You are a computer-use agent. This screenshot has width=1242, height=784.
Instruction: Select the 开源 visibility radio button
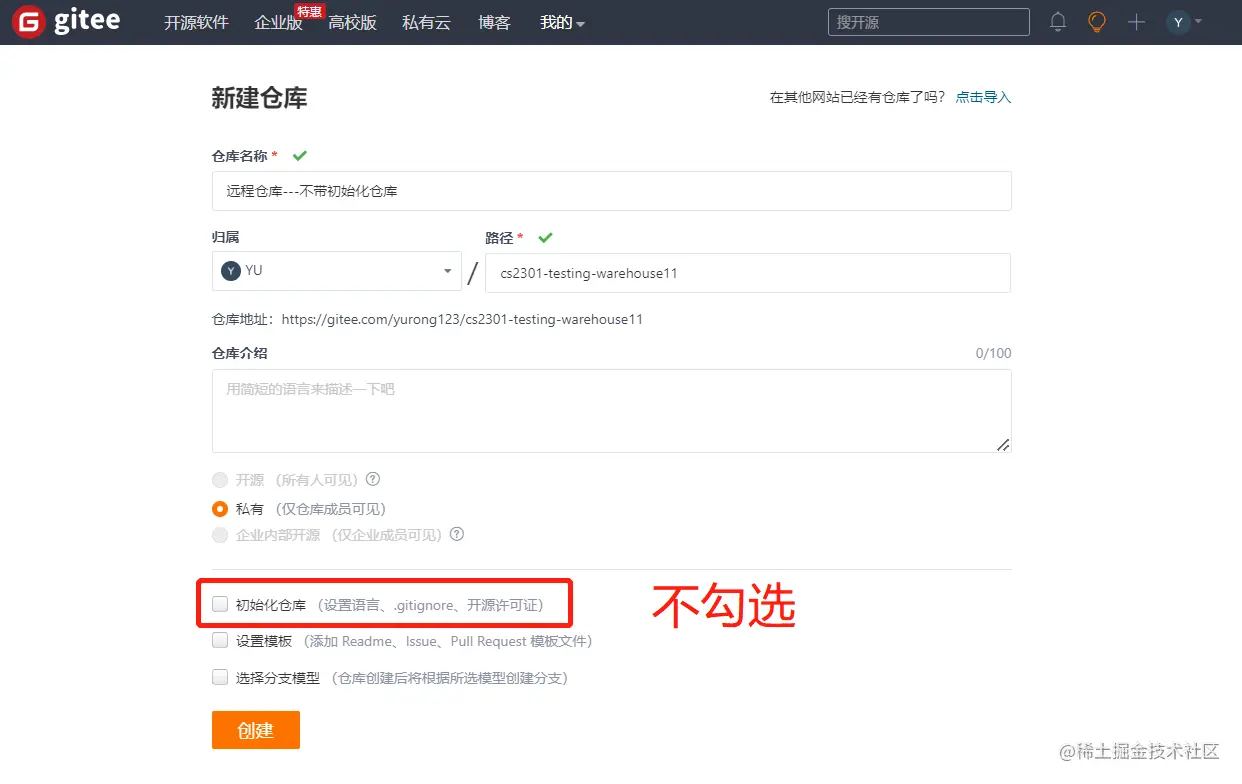(x=219, y=480)
